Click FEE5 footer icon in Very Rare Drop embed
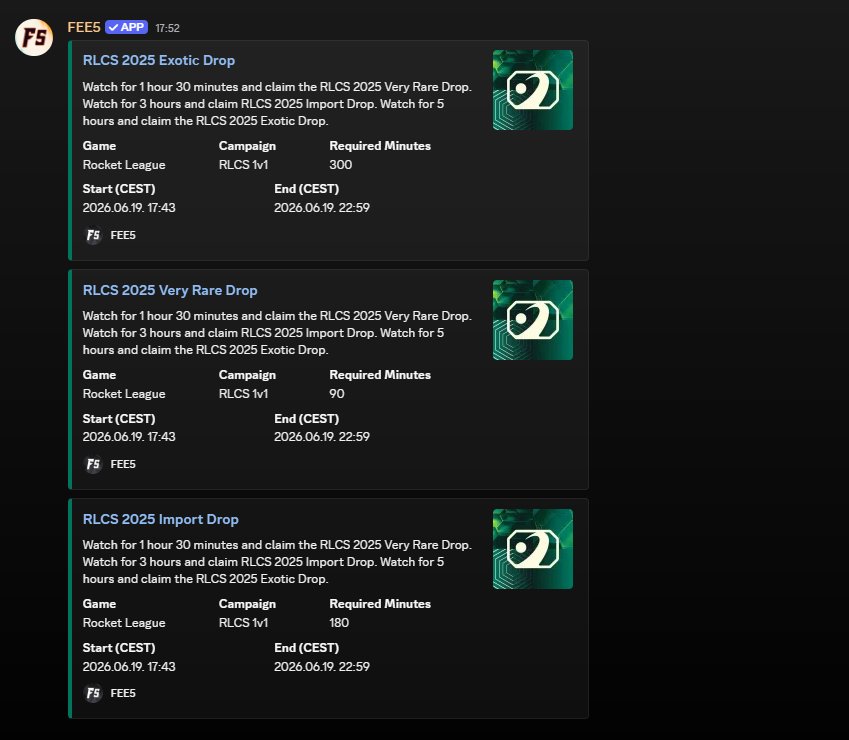Image resolution: width=849 pixels, height=740 pixels. [93, 464]
